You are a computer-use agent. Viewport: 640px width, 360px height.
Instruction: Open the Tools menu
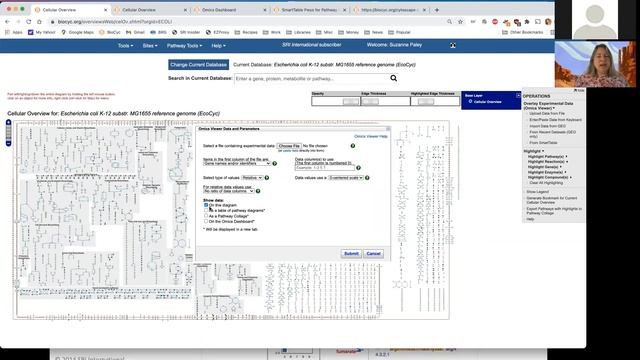pos(125,46)
